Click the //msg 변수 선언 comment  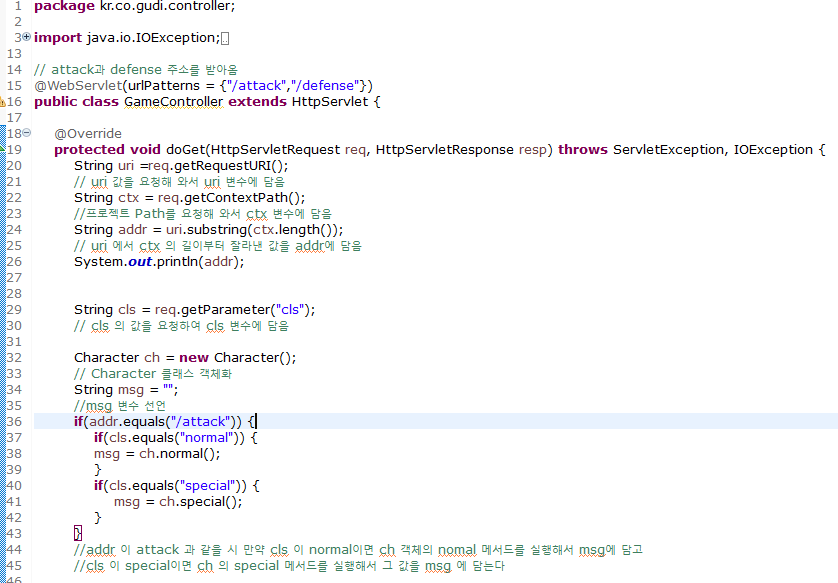[x=120, y=406]
